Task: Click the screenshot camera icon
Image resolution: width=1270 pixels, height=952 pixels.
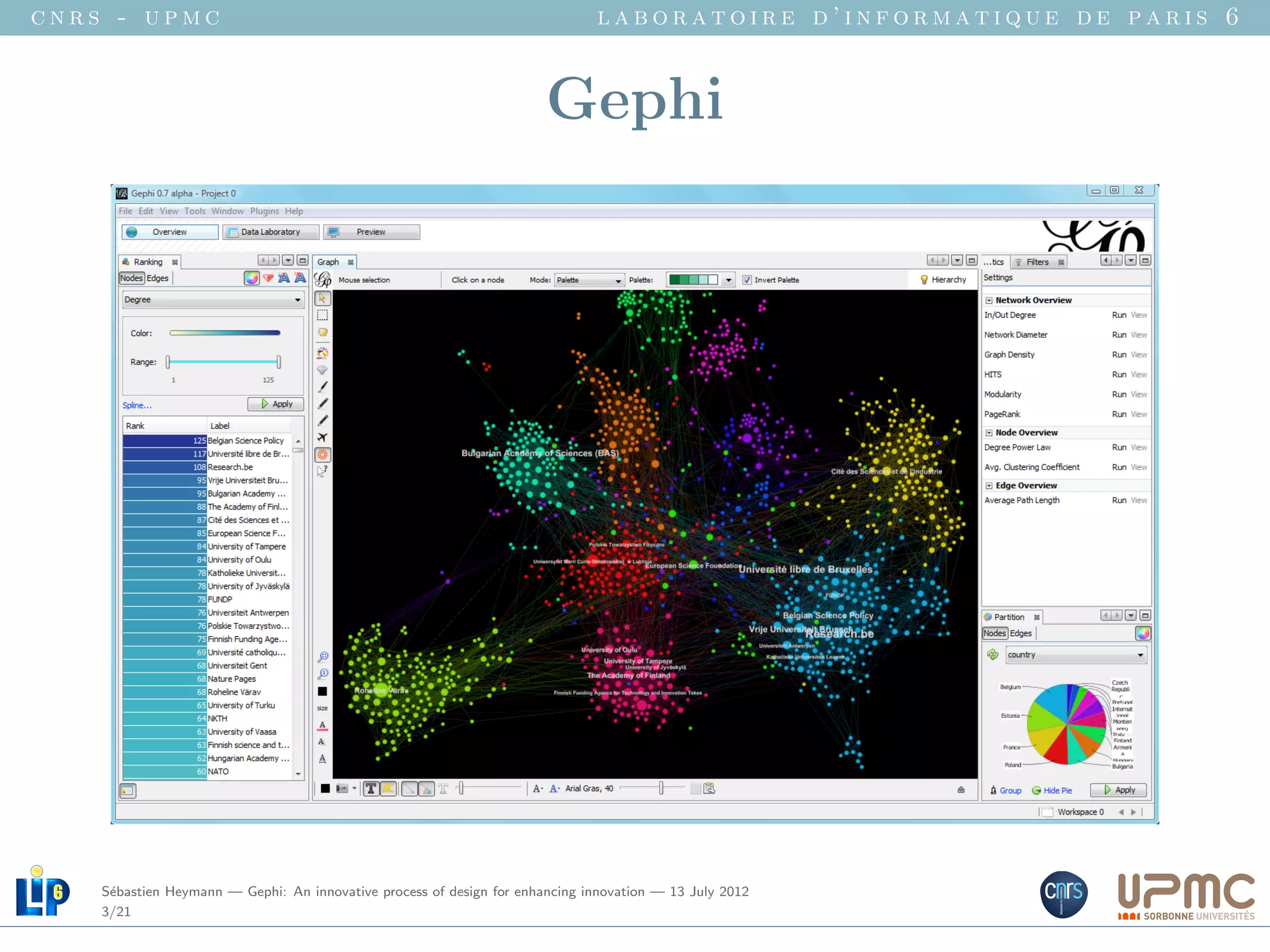Action: tap(342, 789)
